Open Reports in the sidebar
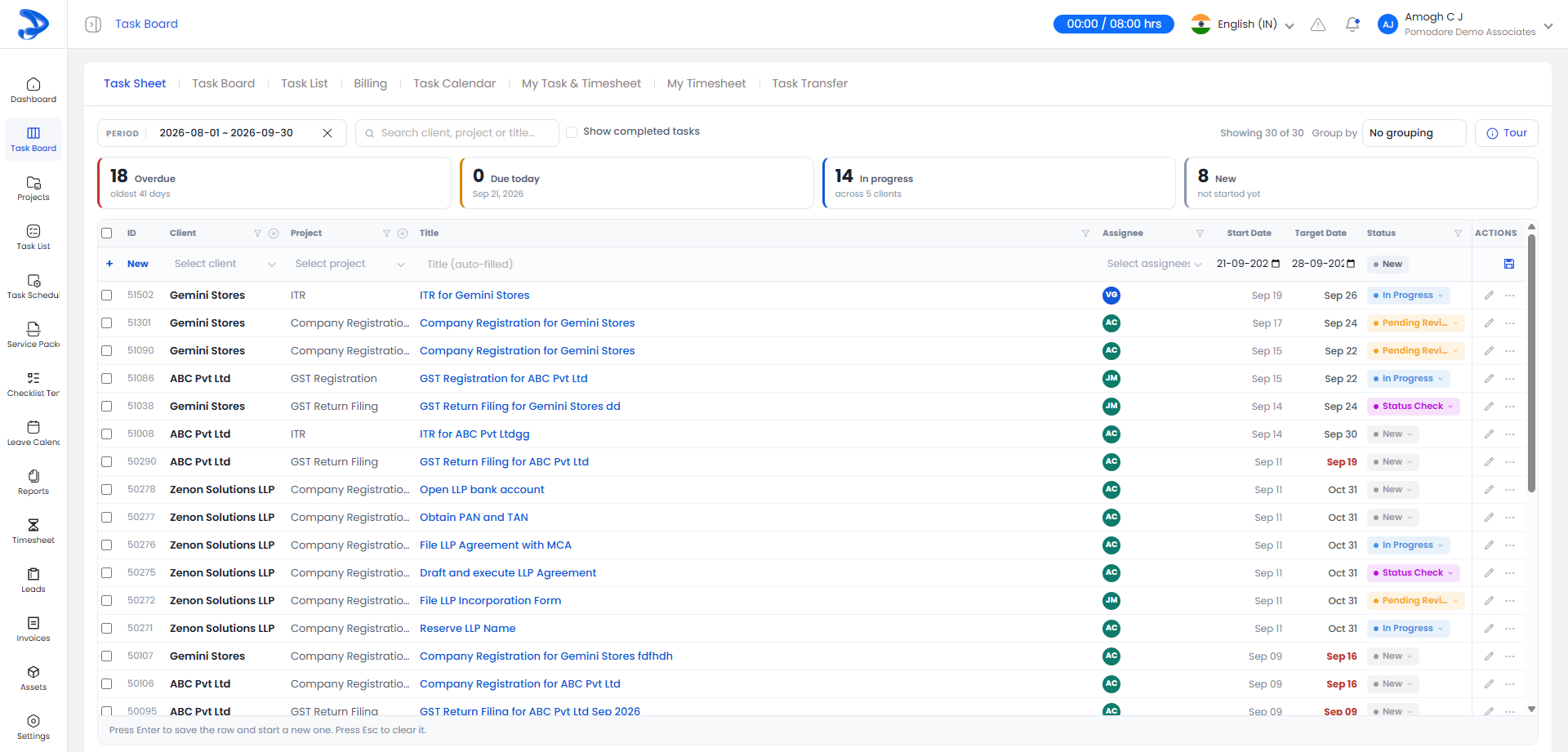This screenshot has width=1568, height=752. click(33, 482)
